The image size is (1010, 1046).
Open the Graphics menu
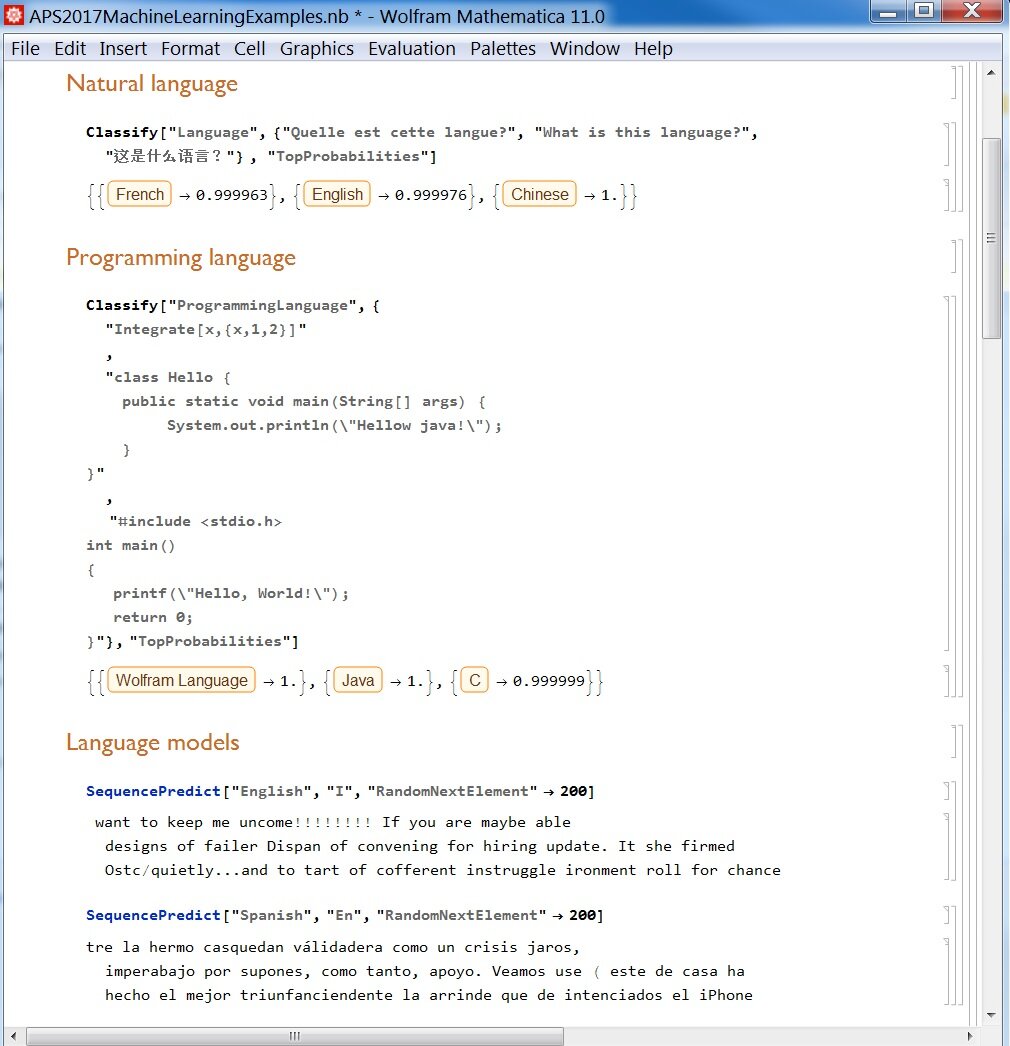point(316,49)
